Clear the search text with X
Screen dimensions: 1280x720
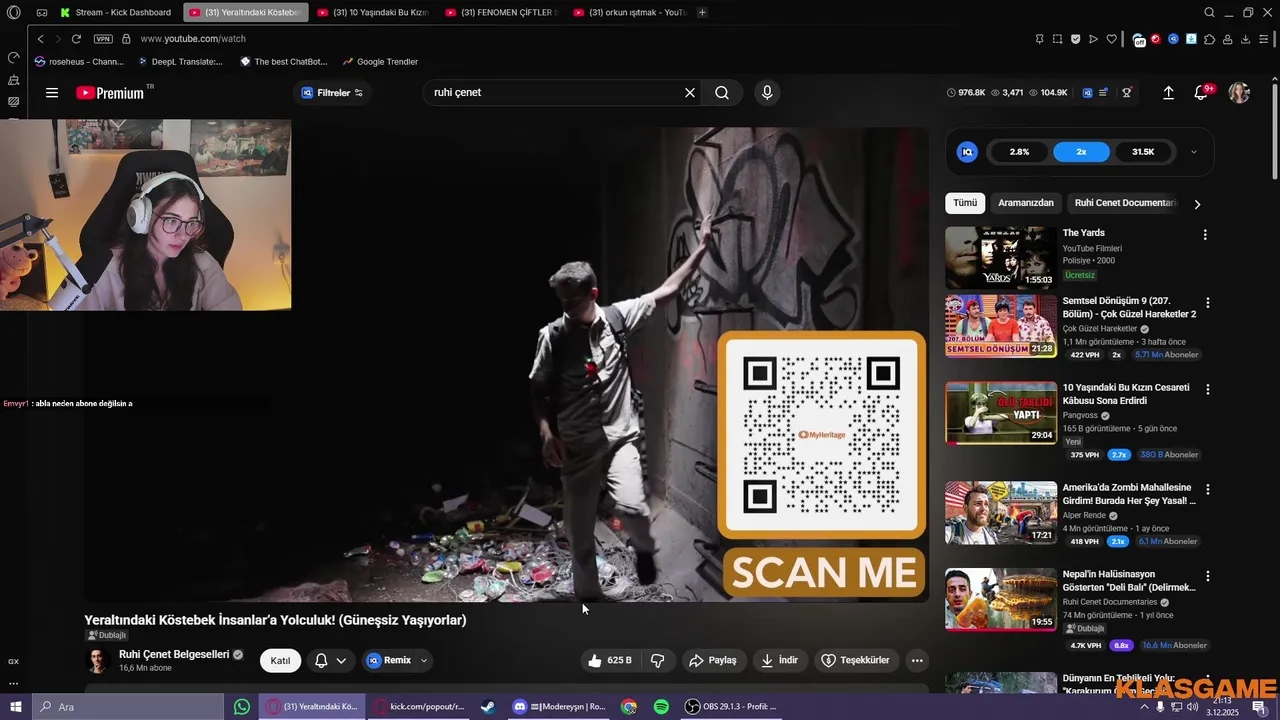[689, 93]
